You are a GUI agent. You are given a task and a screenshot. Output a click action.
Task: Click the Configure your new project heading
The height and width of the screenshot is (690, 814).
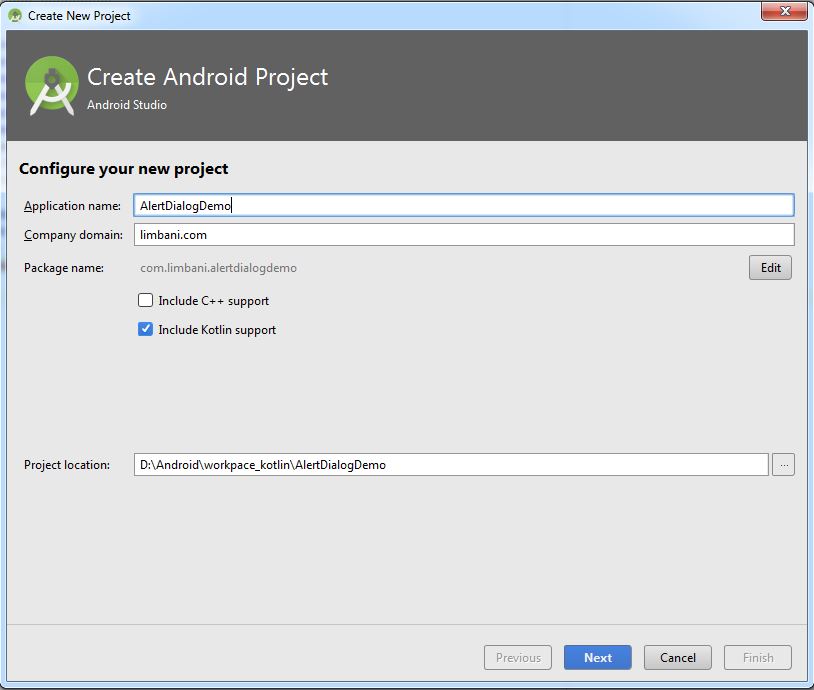123,168
